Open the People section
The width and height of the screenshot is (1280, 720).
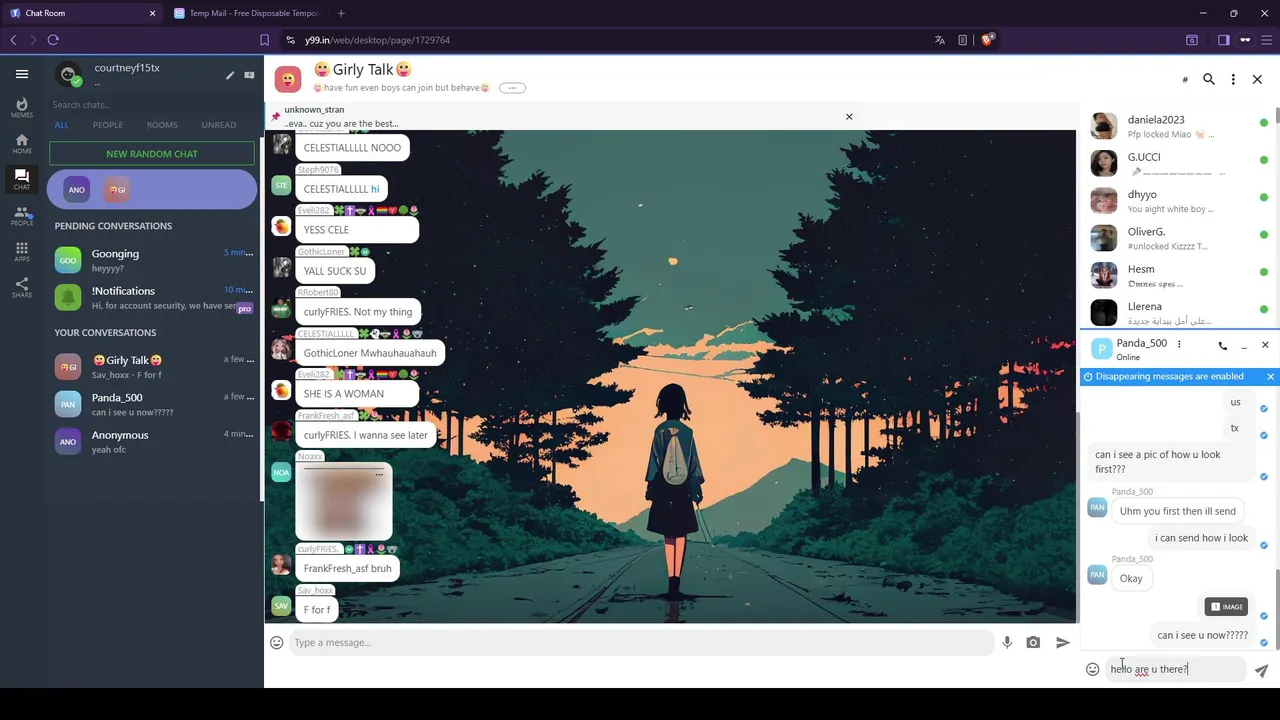point(22,216)
